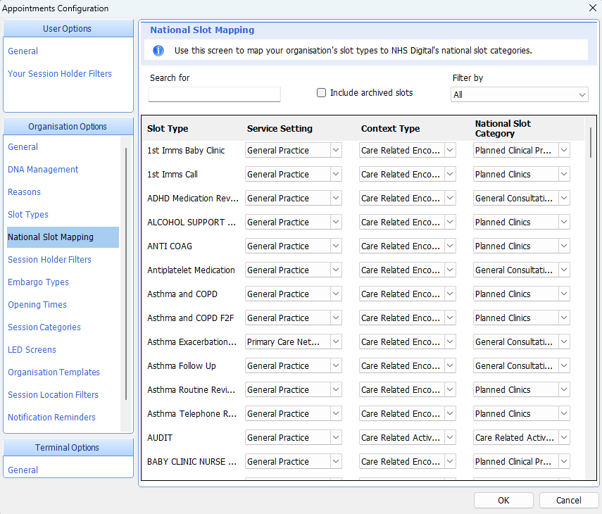Go to Embargo Types
This screenshot has width=602, height=514.
[x=38, y=282]
